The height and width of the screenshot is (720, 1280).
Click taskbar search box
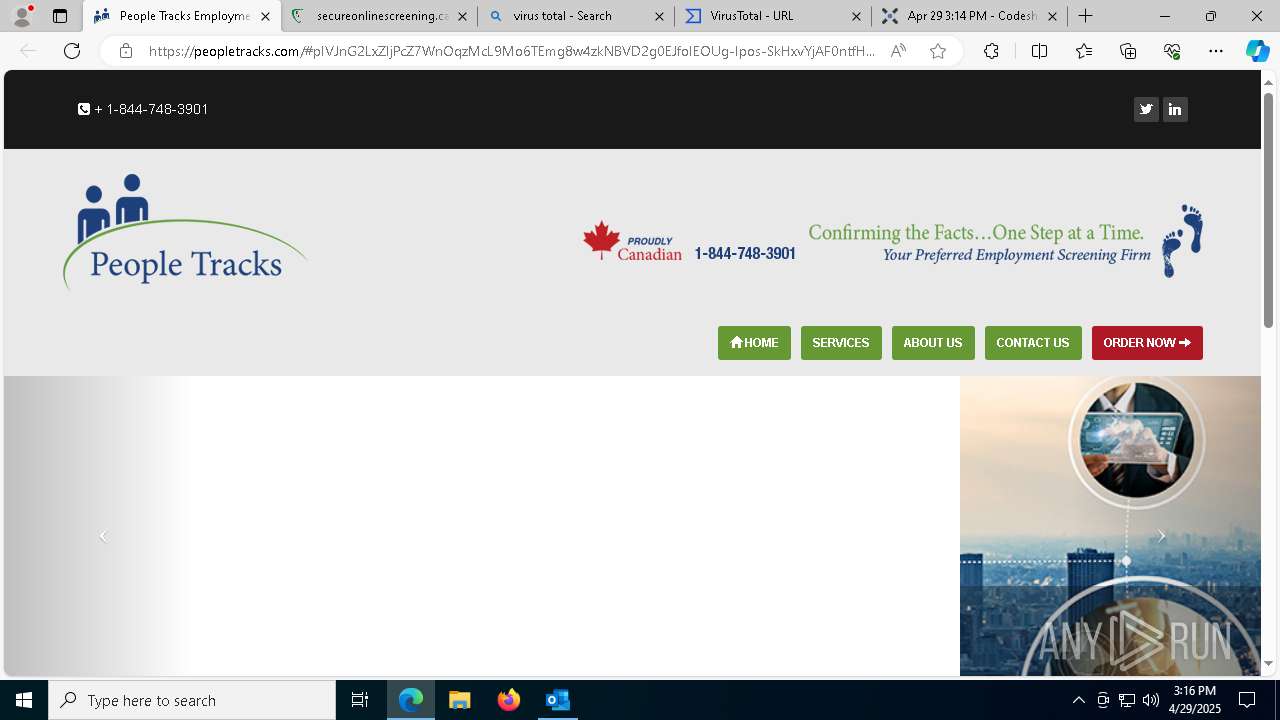pyautogui.click(x=192, y=700)
